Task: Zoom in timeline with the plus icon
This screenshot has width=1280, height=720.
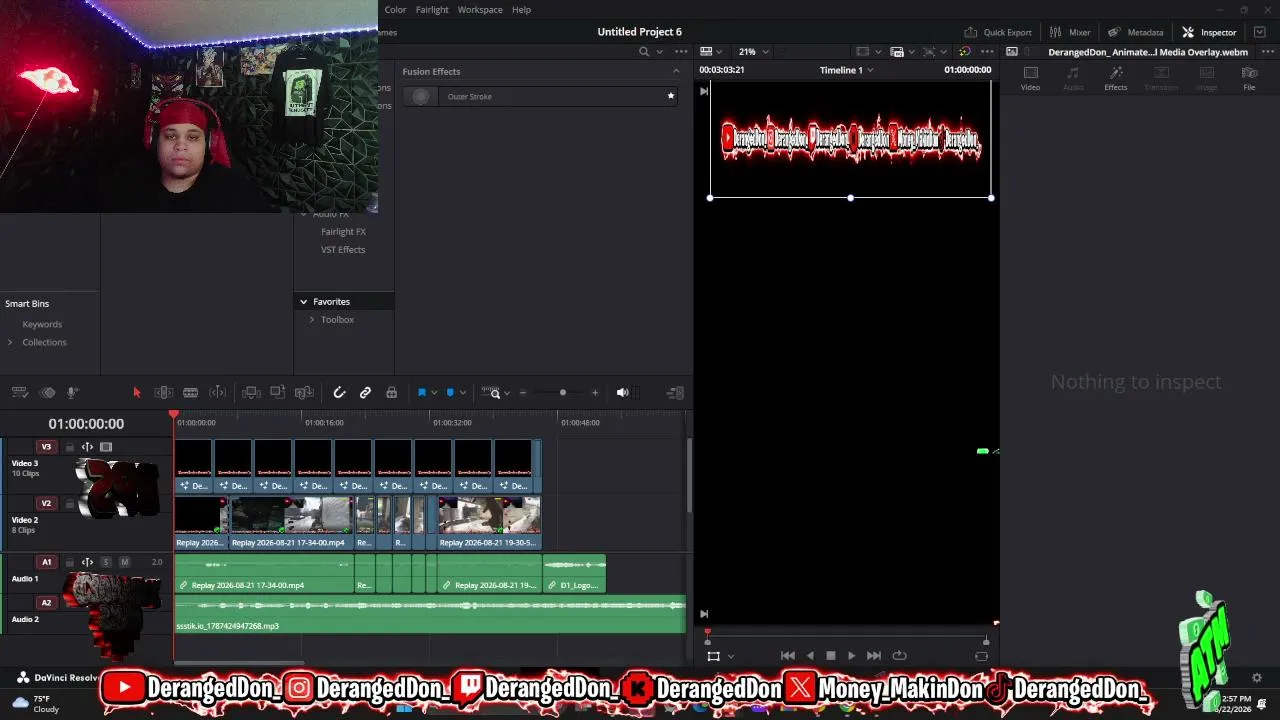Action: (x=595, y=393)
